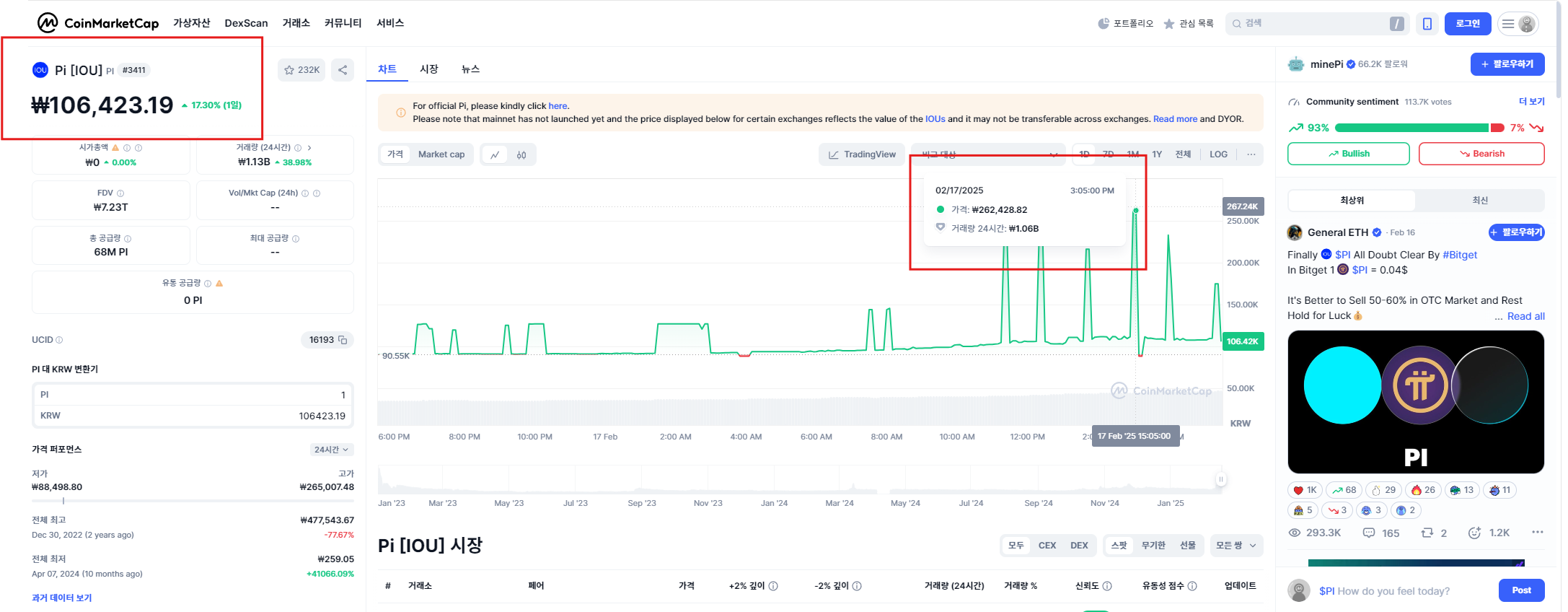The height and width of the screenshot is (612, 1568).
Task: Filter markets by 선물 futures type
Action: [1188, 546]
